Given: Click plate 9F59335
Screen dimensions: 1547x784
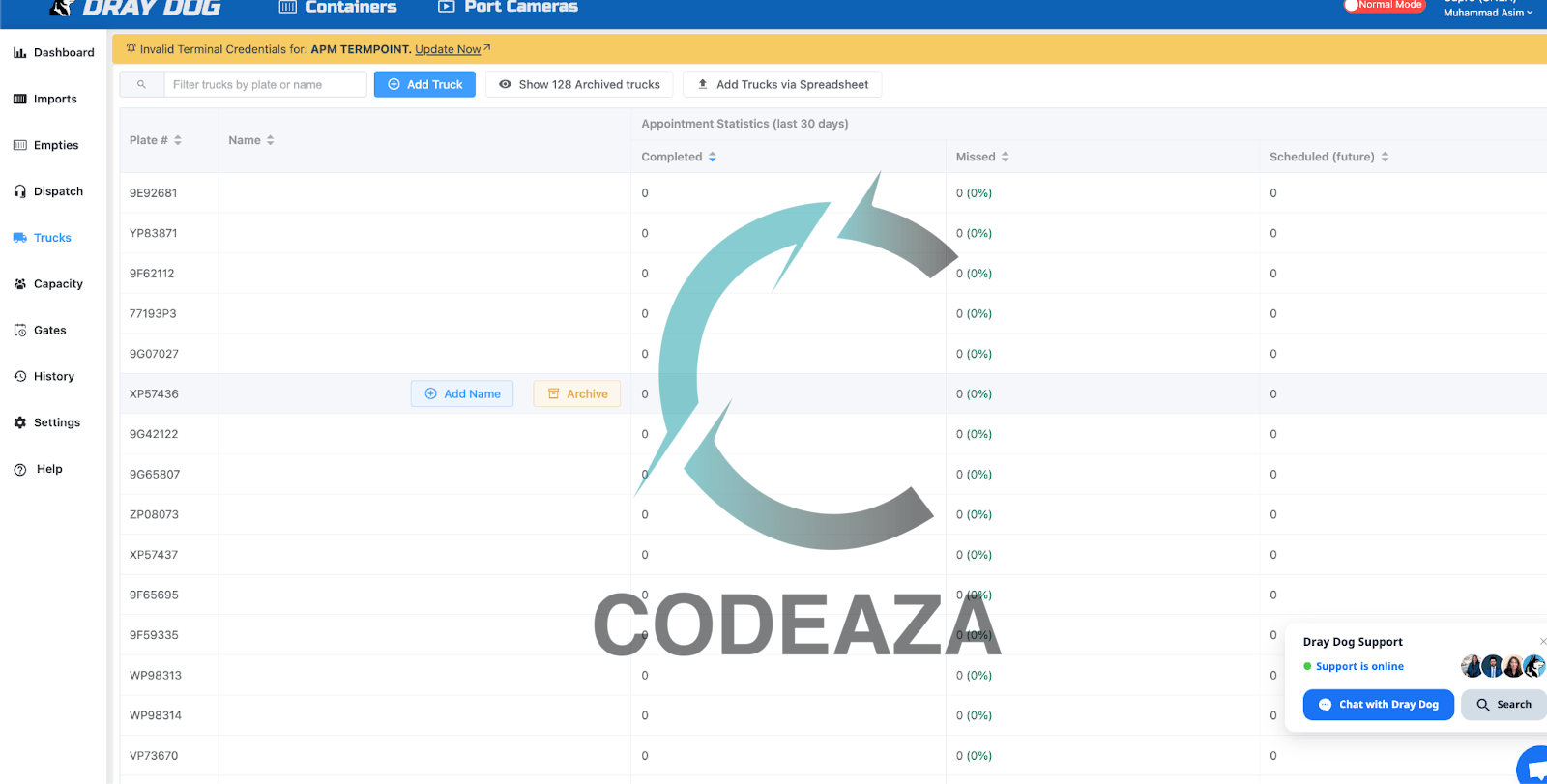Looking at the screenshot, I should (x=154, y=635).
